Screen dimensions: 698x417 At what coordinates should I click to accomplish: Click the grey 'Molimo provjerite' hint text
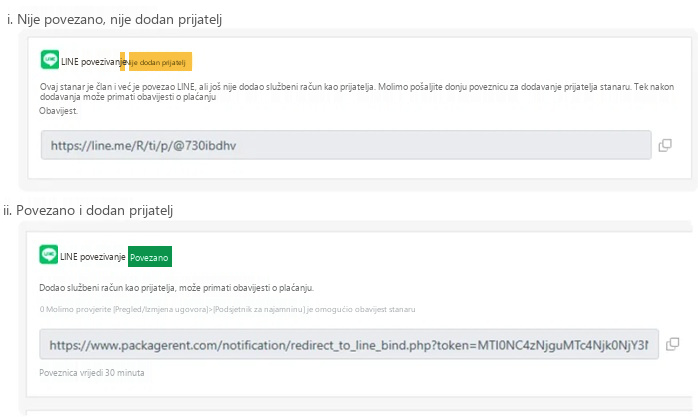pos(227,309)
